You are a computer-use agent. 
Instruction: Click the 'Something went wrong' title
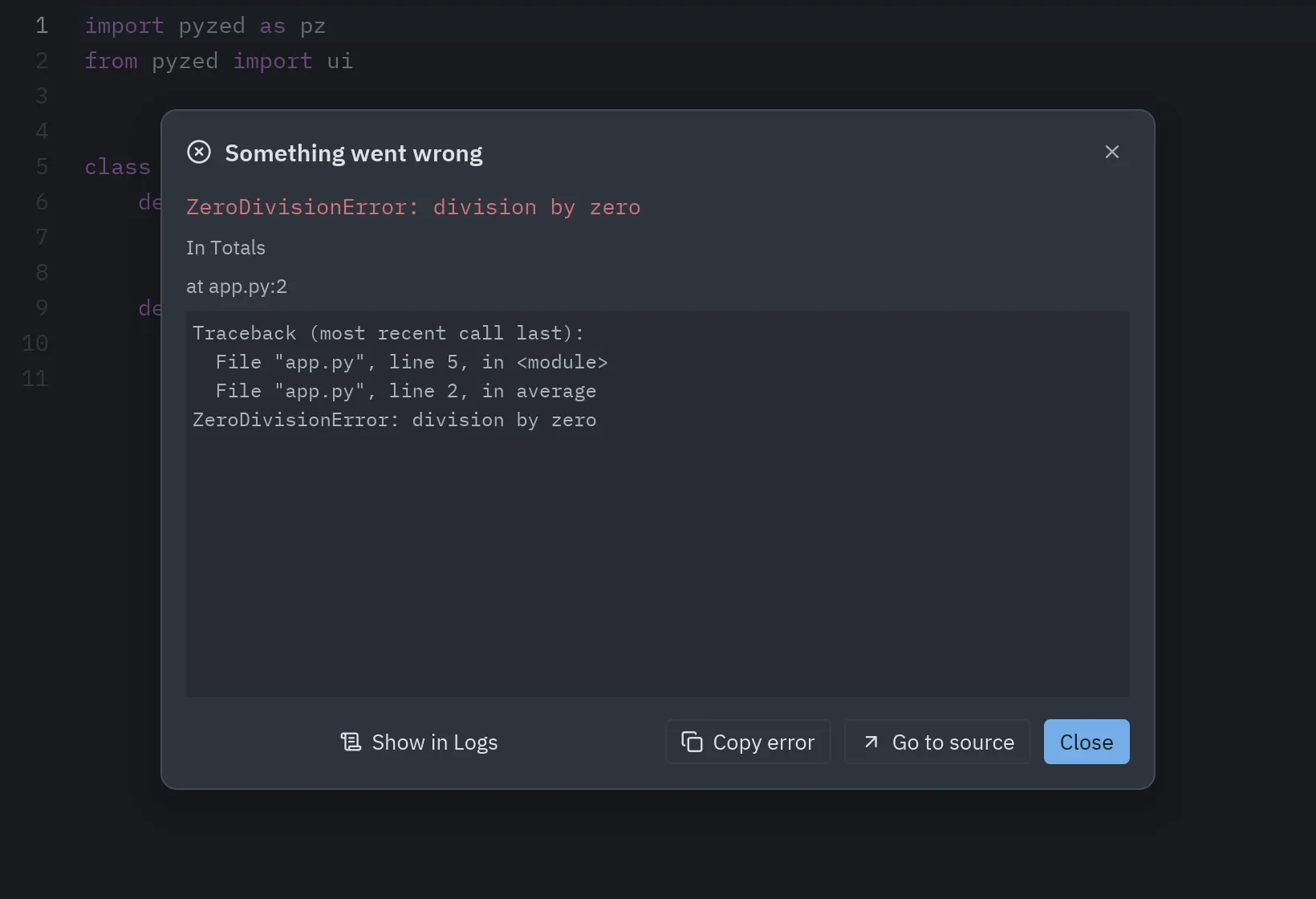pos(354,153)
